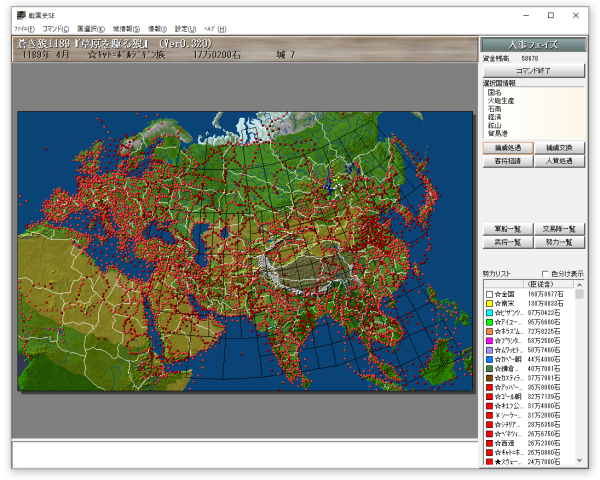Click the コマンド終了 button

point(533,72)
